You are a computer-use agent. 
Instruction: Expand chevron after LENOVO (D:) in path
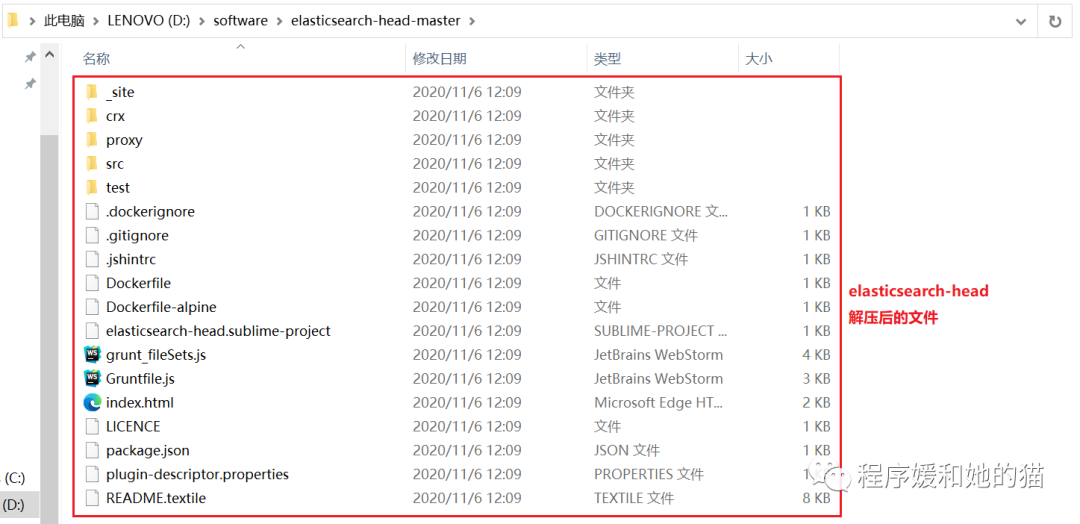coord(202,21)
